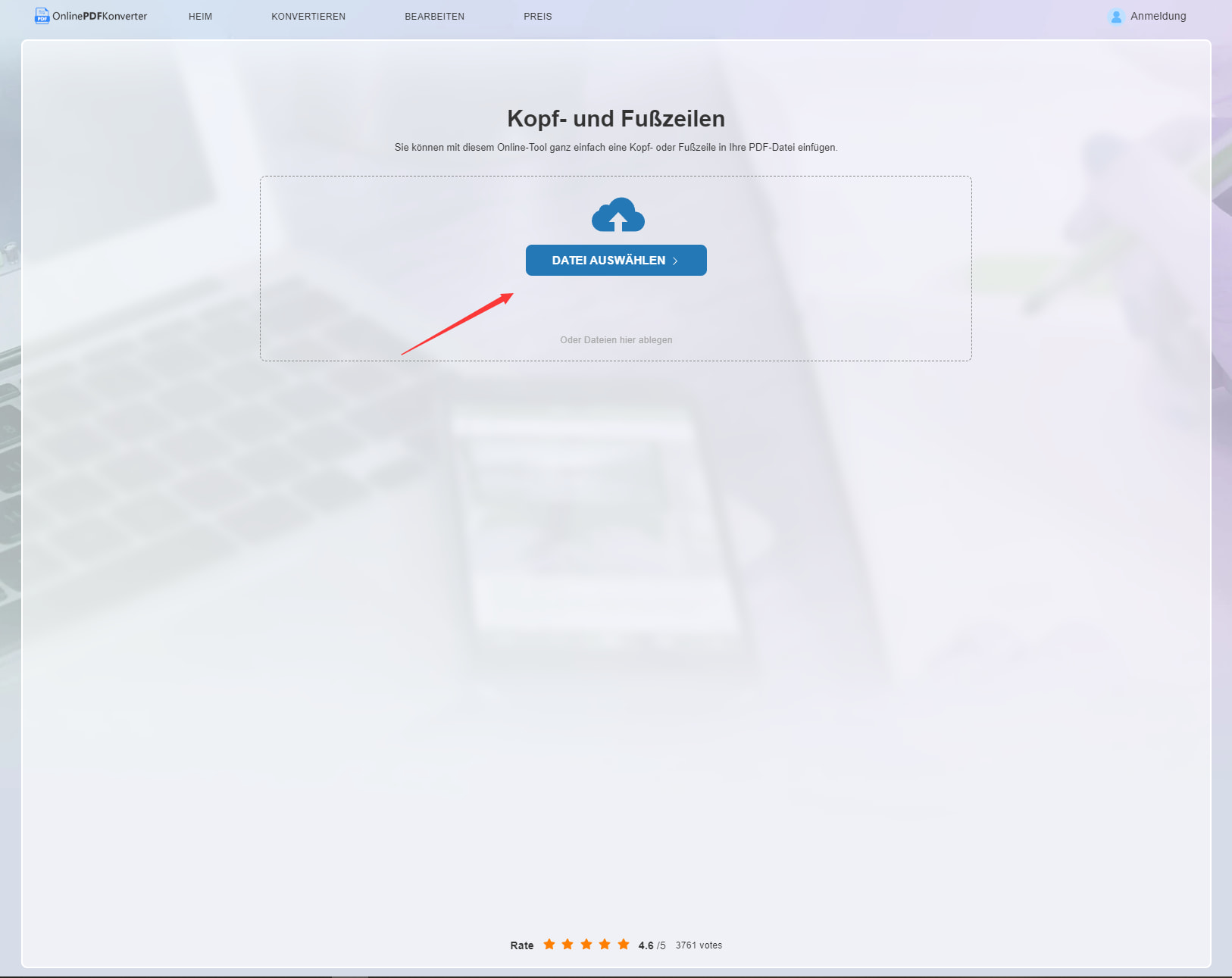Open the KONVERTIEREN menu
This screenshot has height=978, width=1232.
tap(308, 17)
